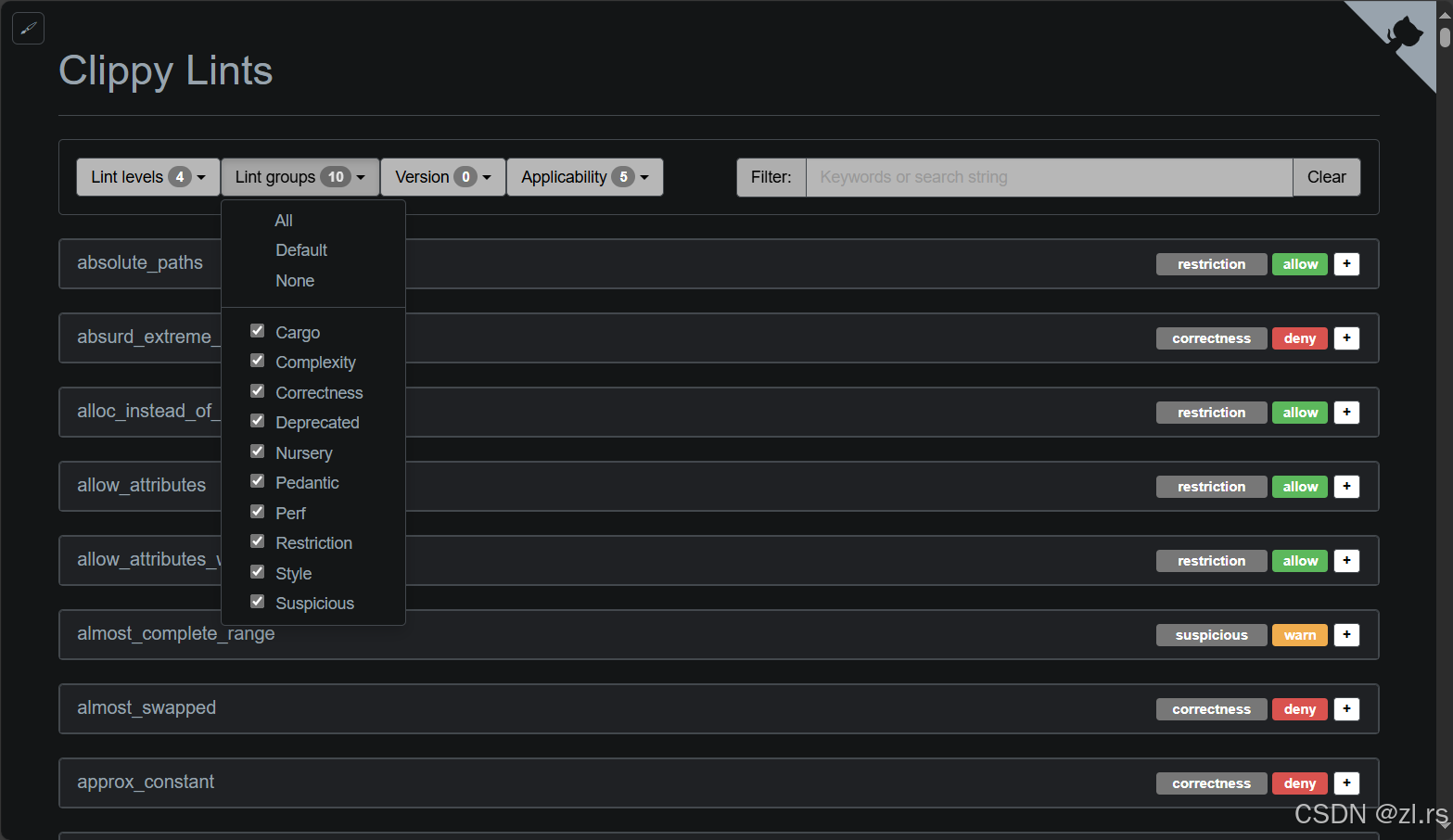Expand absurd_extreme row with plus button
The image size is (1453, 840).
point(1346,338)
